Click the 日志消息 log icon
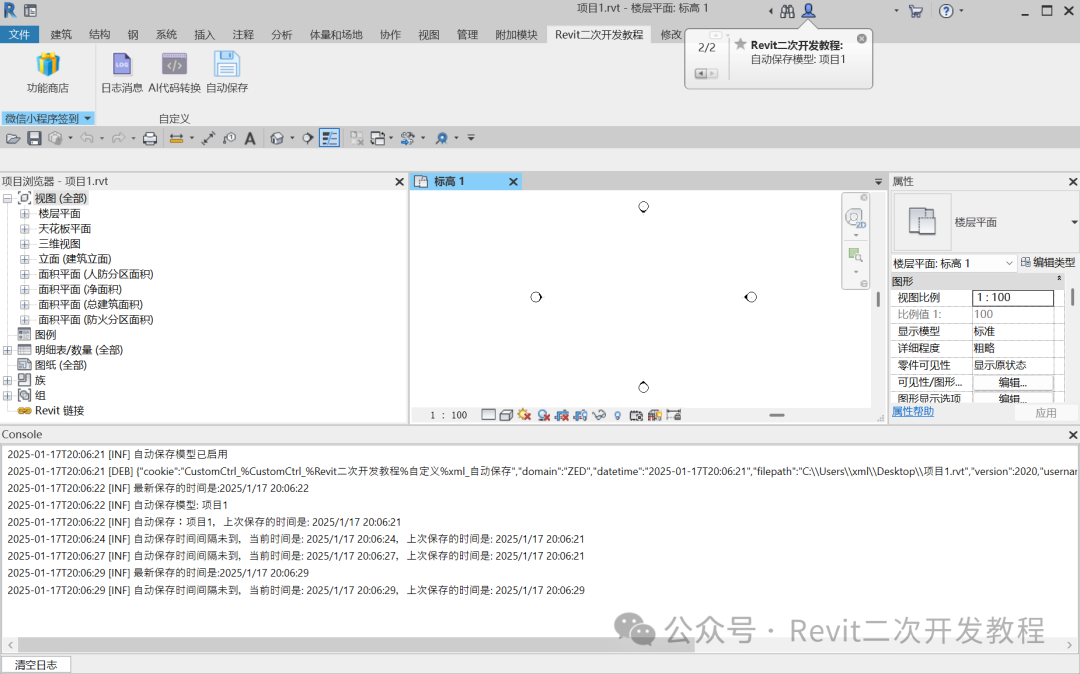This screenshot has height=674, width=1080. (x=122, y=65)
